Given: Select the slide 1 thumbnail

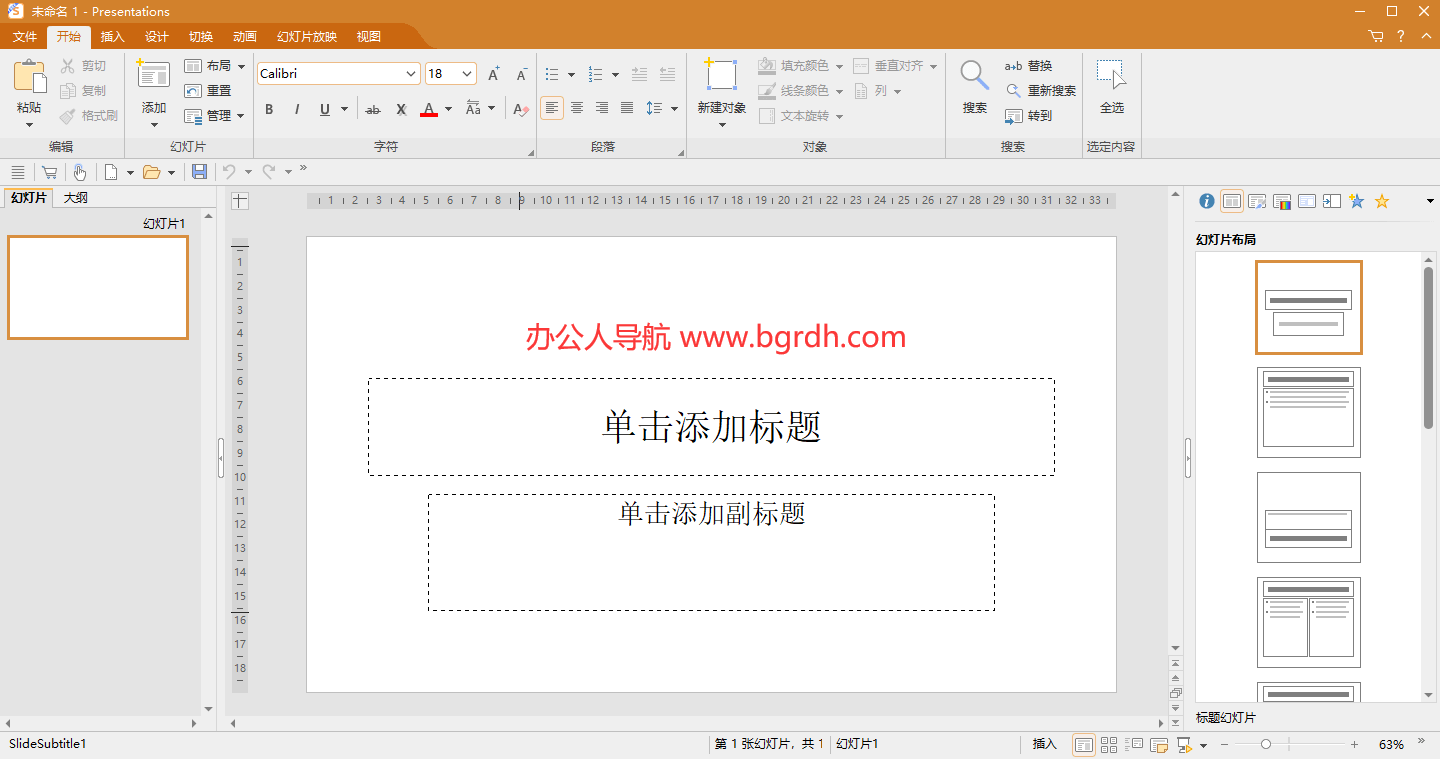Looking at the screenshot, I should click(x=97, y=287).
